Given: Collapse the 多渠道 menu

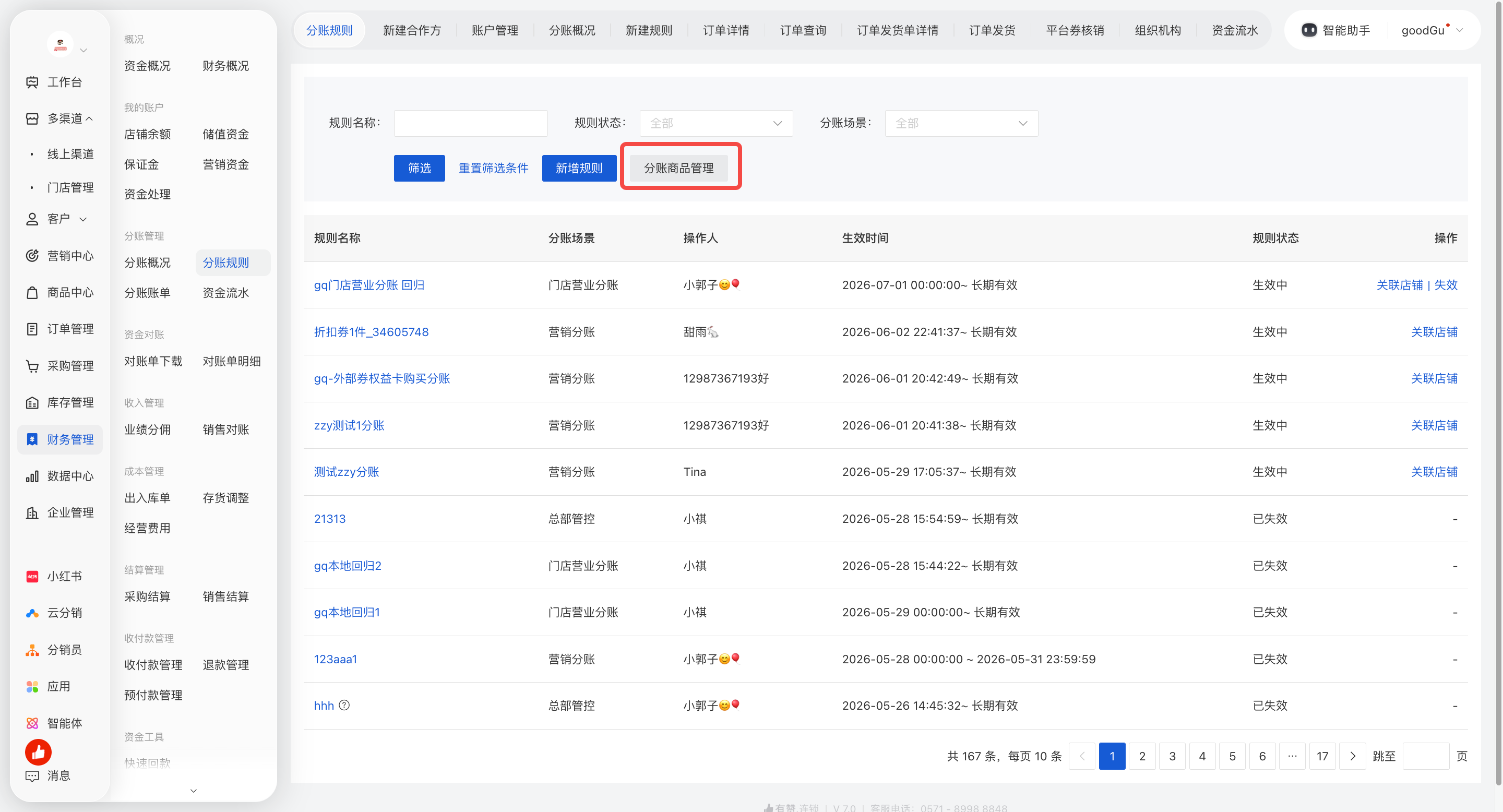Looking at the screenshot, I should 89,118.
